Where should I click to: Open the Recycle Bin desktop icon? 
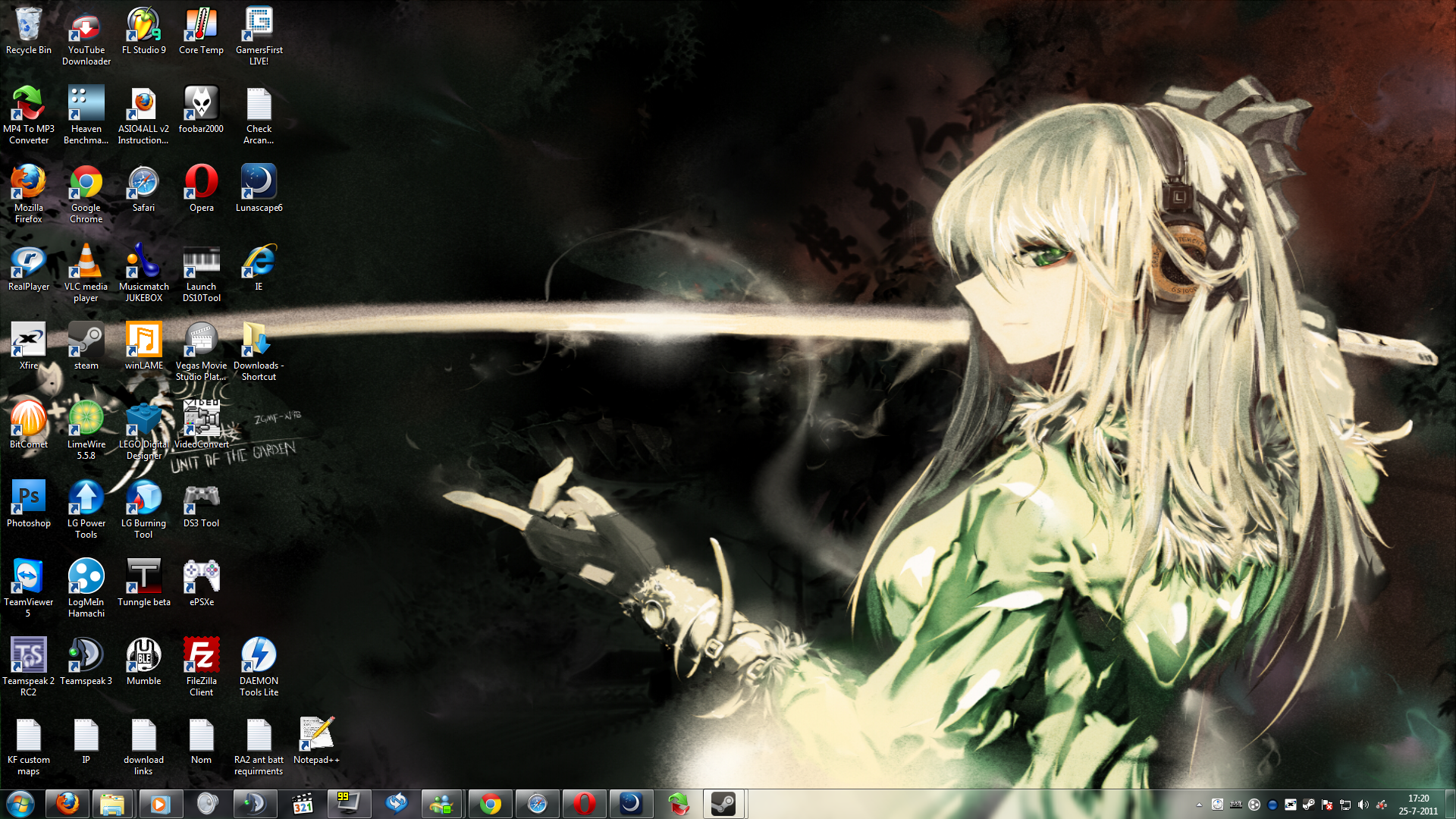tap(29, 32)
